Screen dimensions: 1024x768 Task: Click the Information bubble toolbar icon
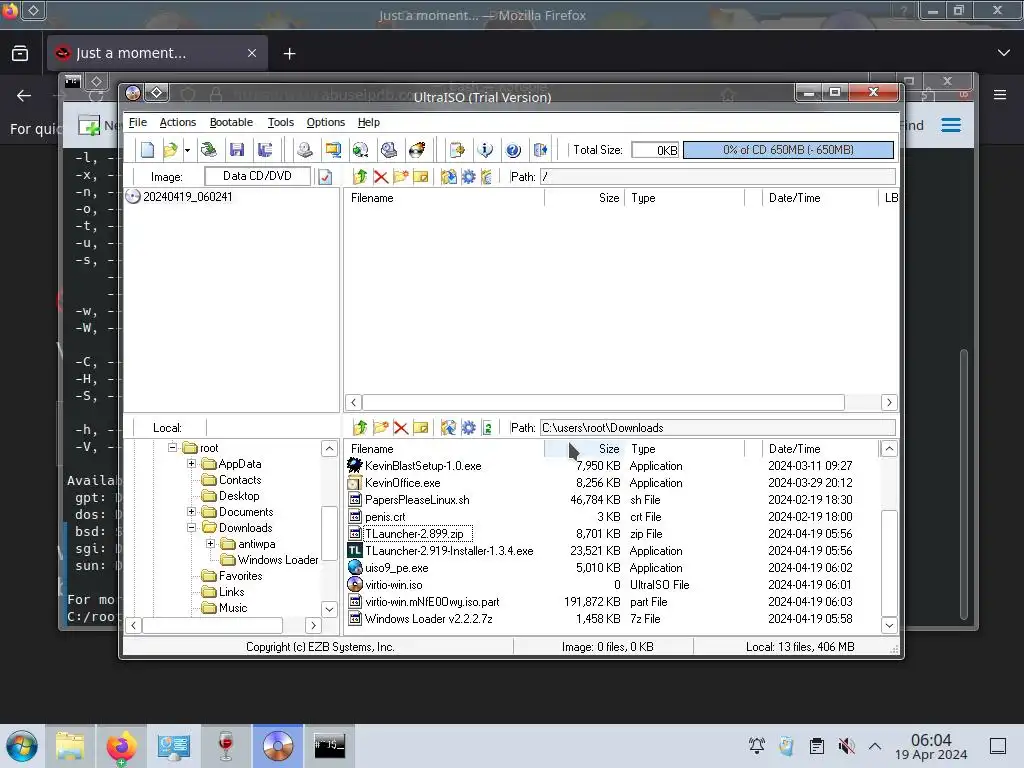[485, 150]
